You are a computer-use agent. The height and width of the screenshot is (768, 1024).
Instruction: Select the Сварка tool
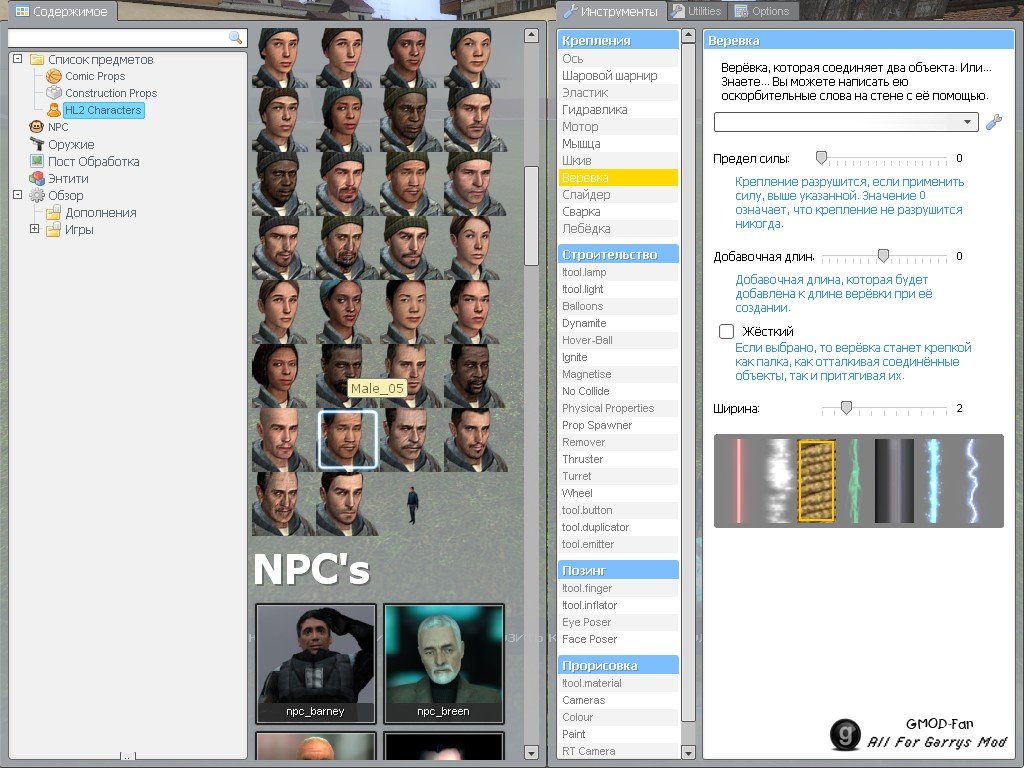coord(618,212)
